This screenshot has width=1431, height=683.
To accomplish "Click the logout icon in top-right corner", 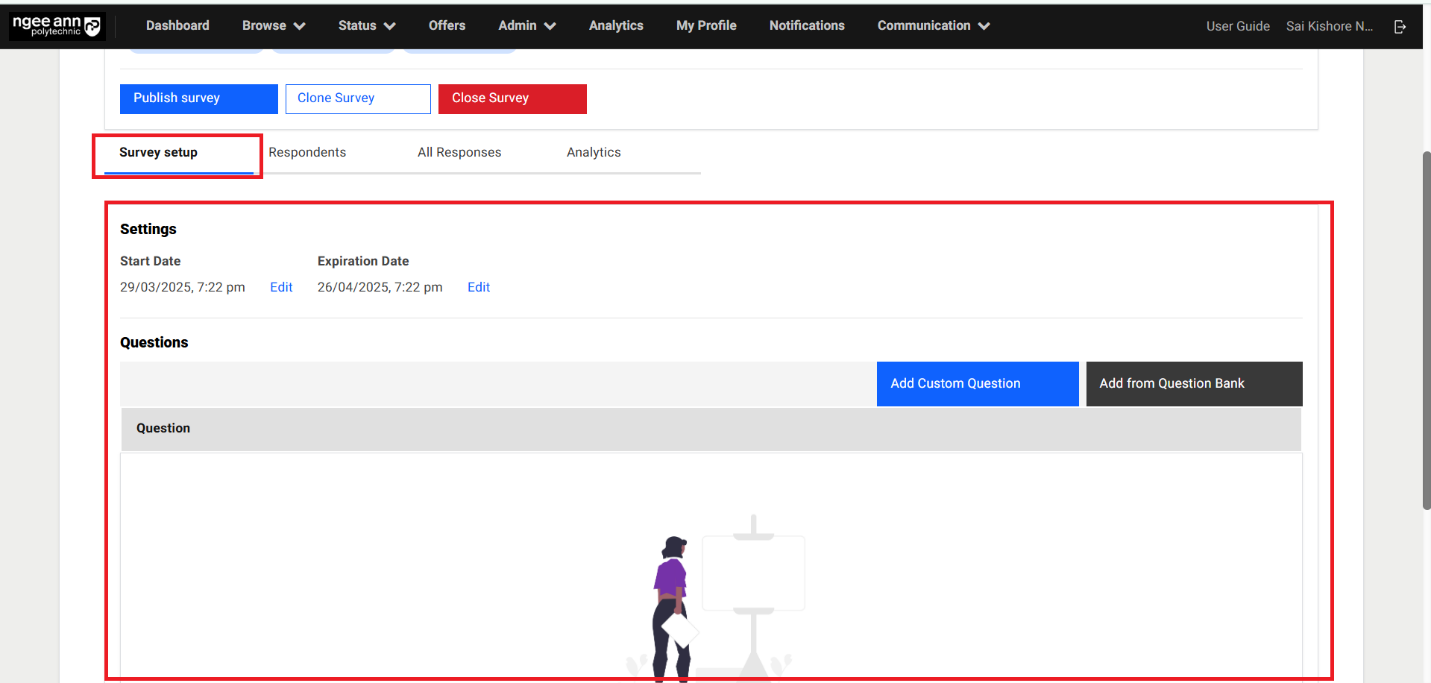I will (1400, 27).
